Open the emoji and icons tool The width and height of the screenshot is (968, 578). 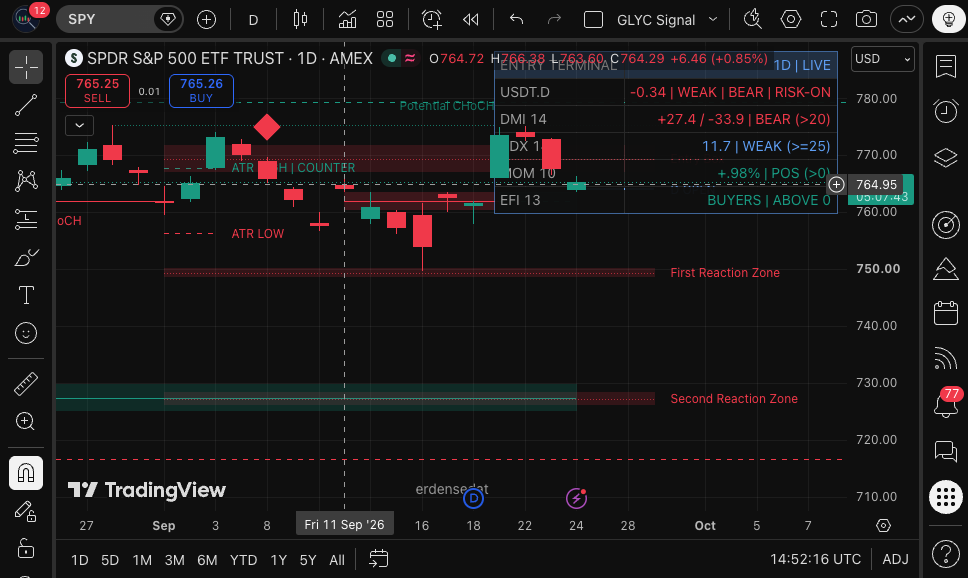point(26,333)
